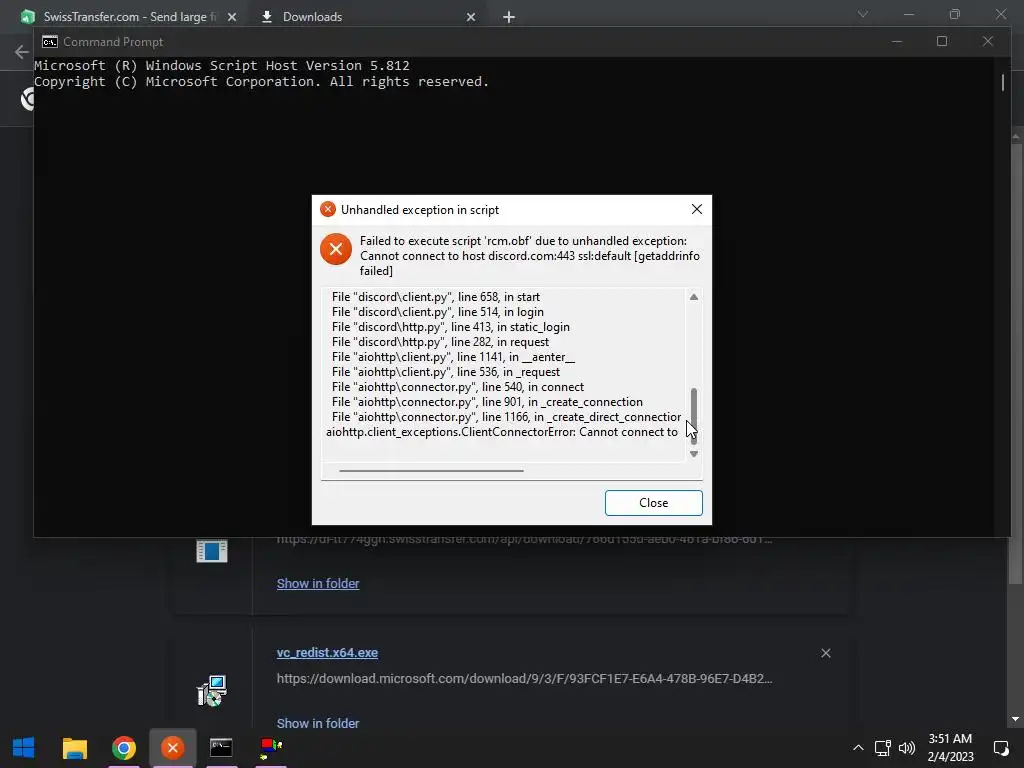This screenshot has width=1024, height=768.
Task: Open the notification center icon
Action: 1000,748
